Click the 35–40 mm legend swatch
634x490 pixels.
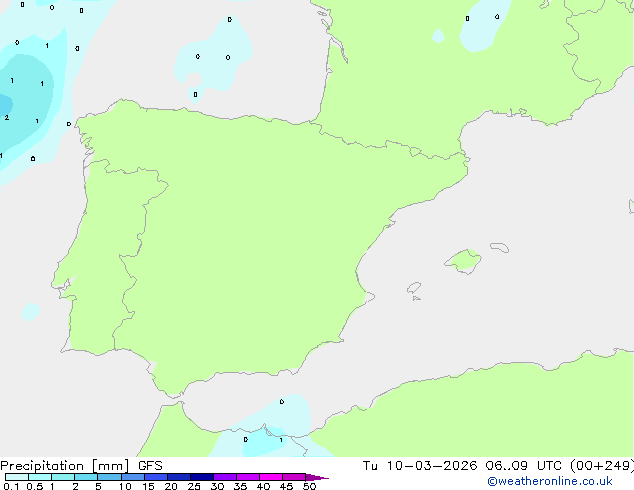click(248, 477)
